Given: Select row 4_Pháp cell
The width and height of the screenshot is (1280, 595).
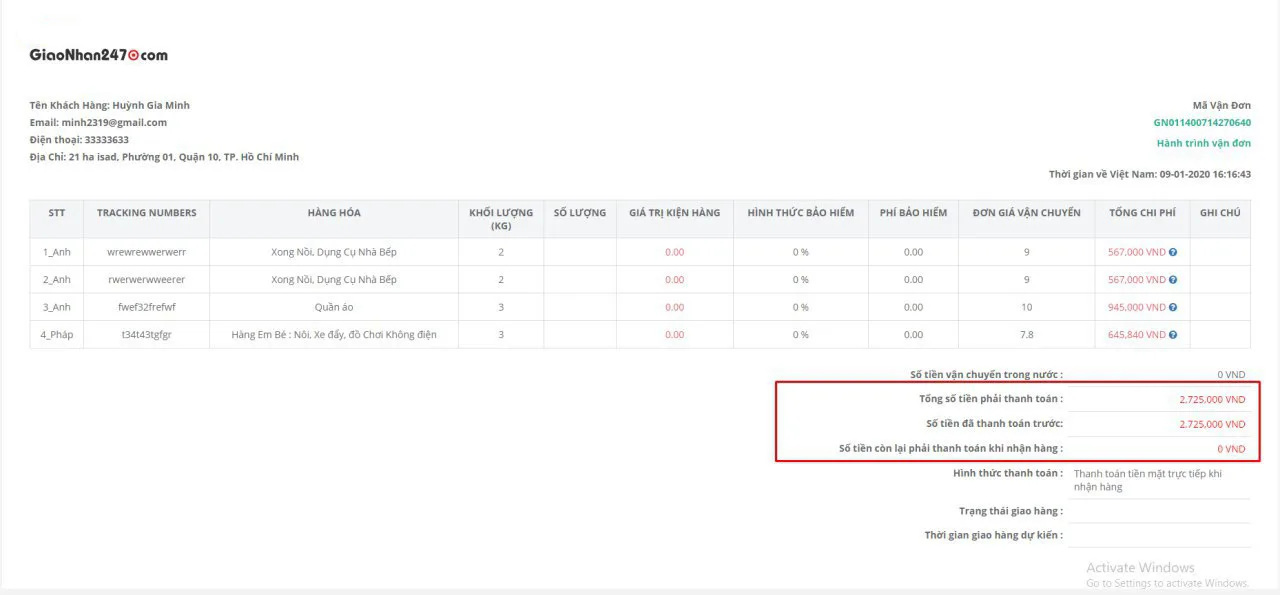Looking at the screenshot, I should pyautogui.click(x=57, y=335).
